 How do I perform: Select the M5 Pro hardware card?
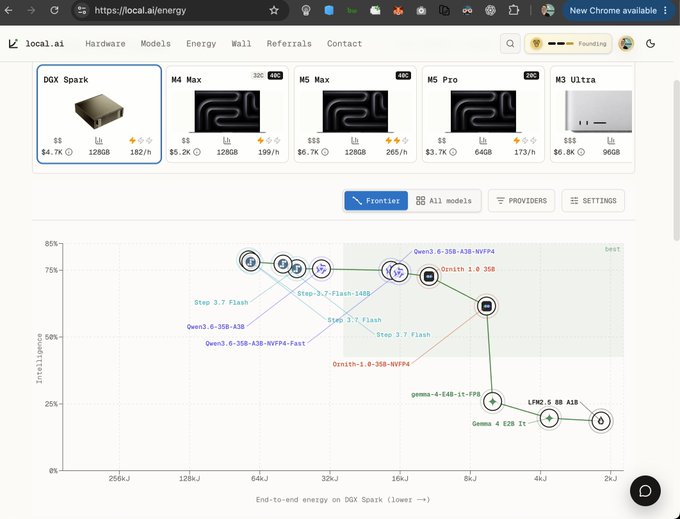click(483, 114)
